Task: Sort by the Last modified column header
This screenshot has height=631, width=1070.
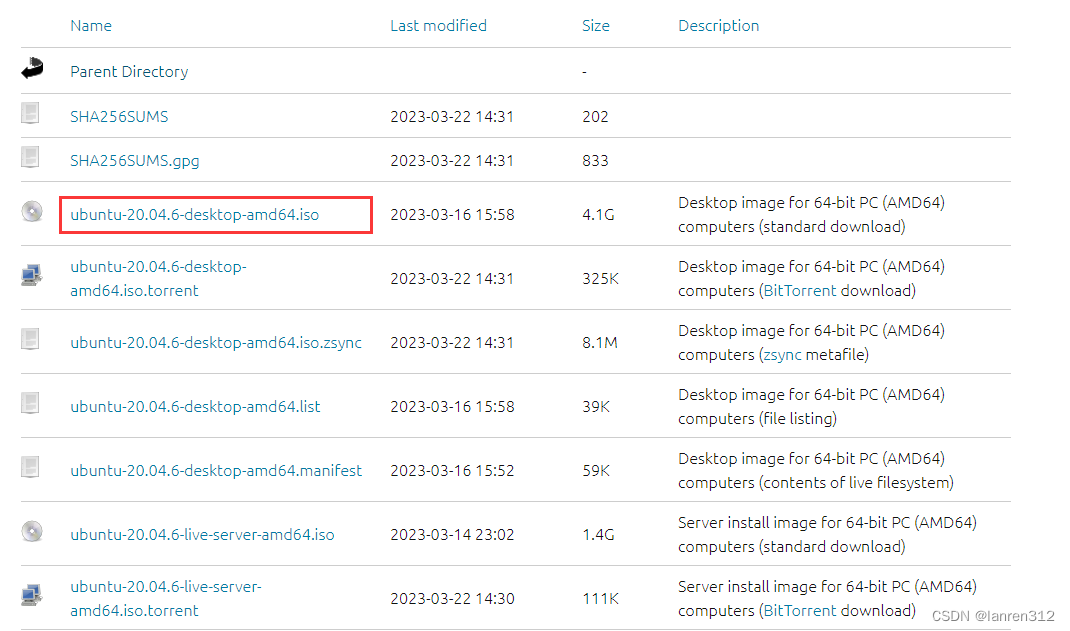Action: (438, 26)
